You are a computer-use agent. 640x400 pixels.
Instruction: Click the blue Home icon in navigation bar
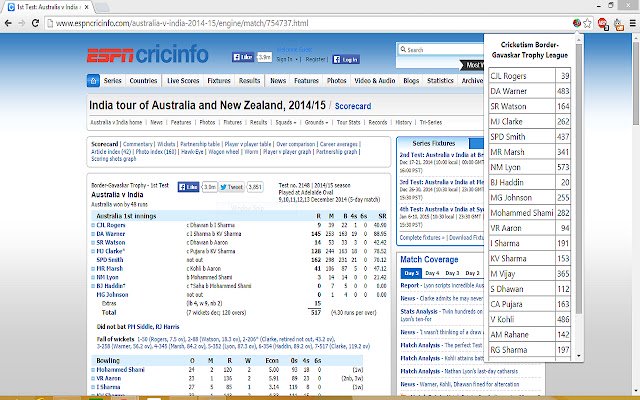[x=93, y=80]
